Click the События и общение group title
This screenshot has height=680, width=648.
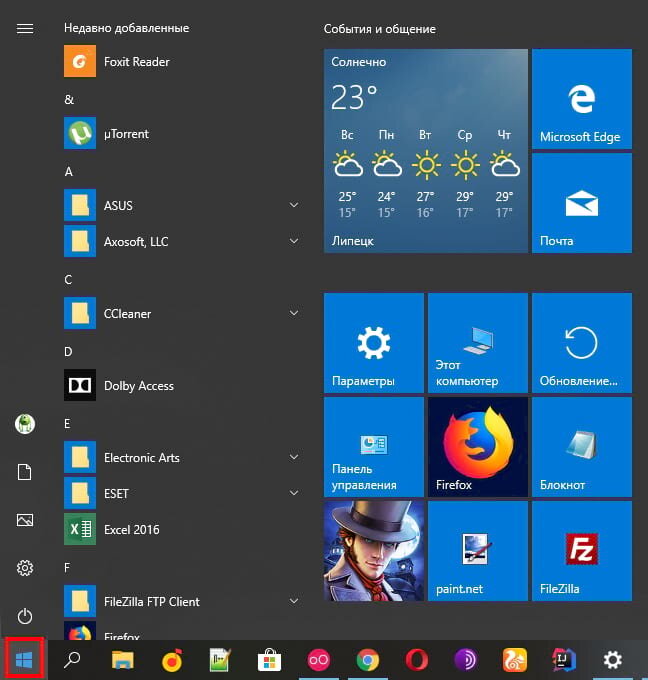tap(380, 29)
